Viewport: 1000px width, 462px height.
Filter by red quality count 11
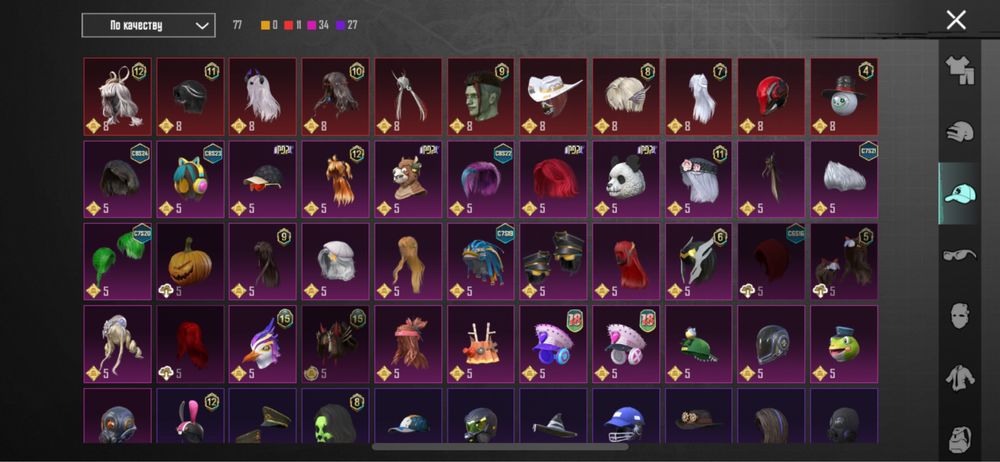(293, 26)
